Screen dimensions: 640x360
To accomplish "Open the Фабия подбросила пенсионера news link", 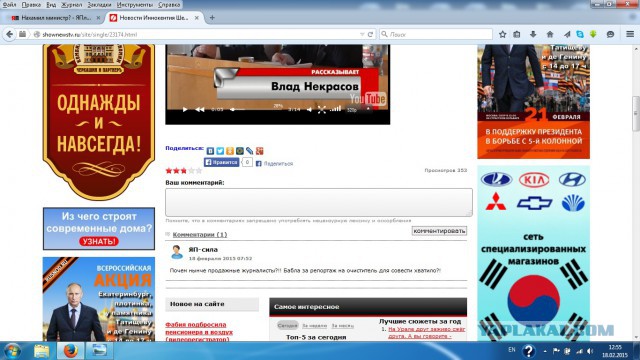I will click(x=199, y=332).
